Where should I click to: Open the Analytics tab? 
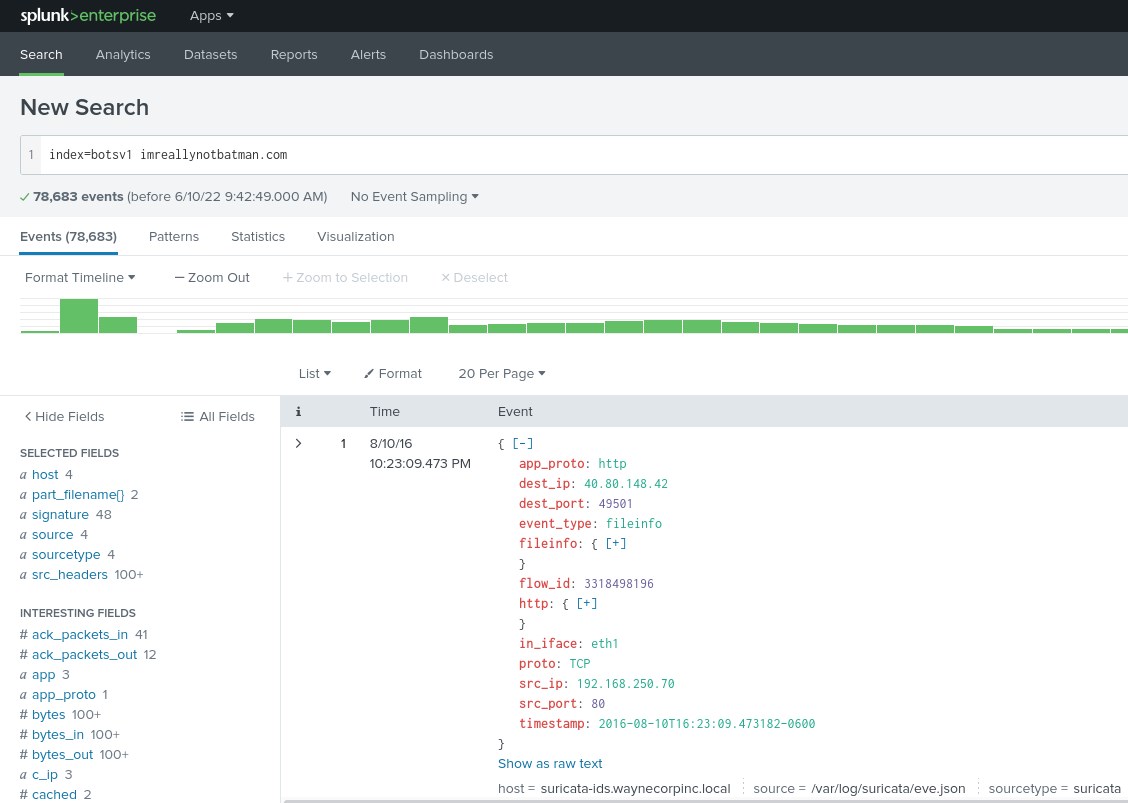[123, 55]
